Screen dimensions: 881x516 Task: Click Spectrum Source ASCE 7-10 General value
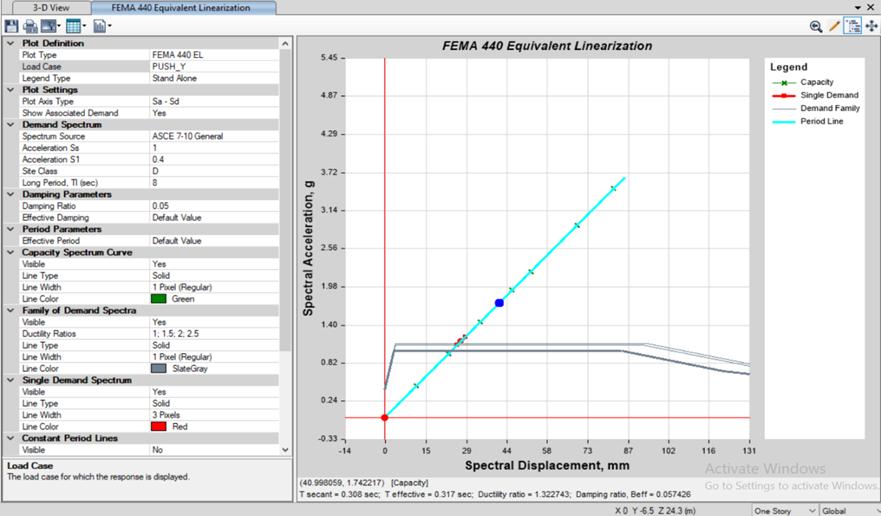[214, 136]
